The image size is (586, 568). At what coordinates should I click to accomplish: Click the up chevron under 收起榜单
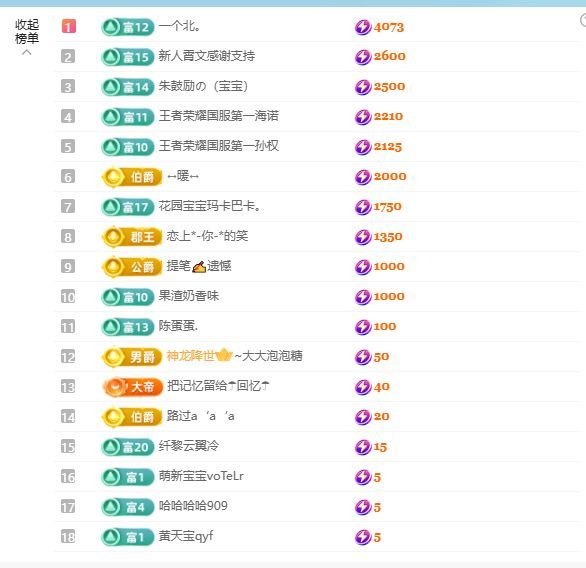27,53
